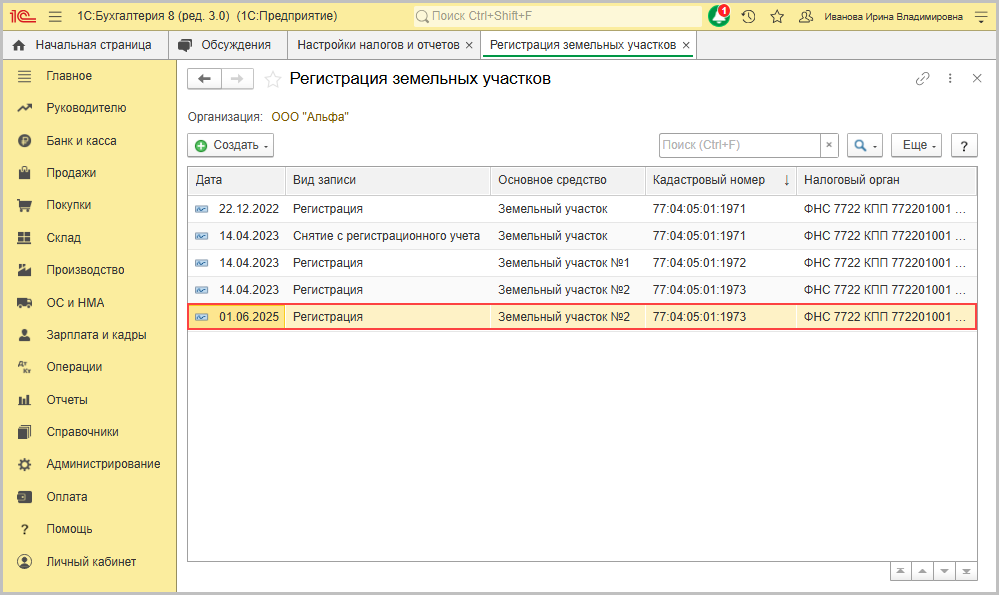Click record icon of 01.06.2025 row

202,317
